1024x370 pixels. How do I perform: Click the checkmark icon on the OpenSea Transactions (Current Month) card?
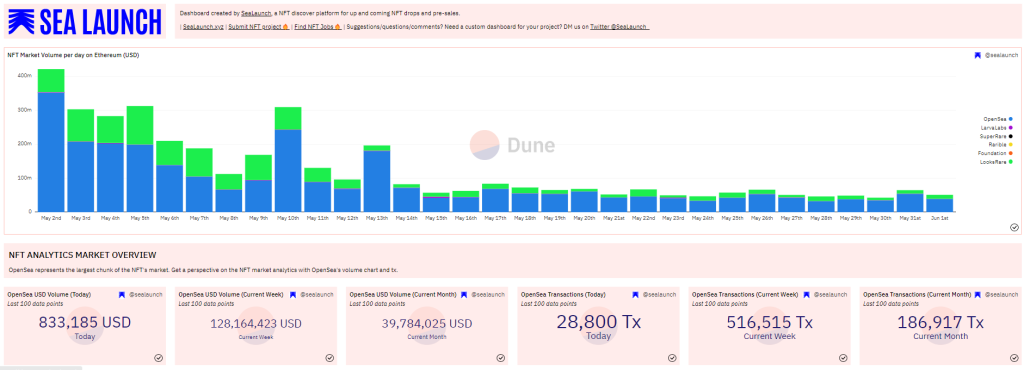point(1014,358)
